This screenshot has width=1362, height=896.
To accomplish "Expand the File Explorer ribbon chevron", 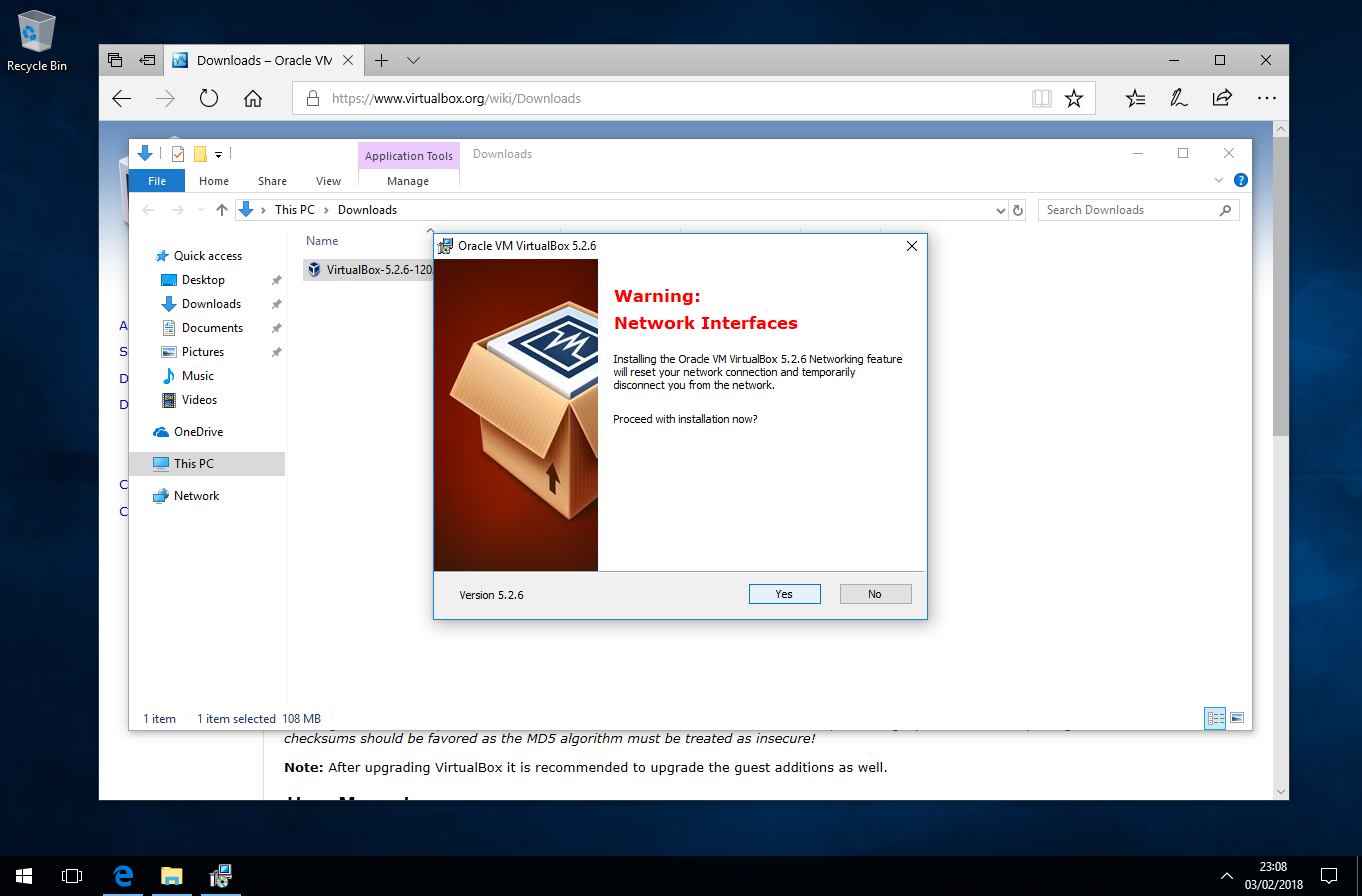I will click(x=1219, y=181).
